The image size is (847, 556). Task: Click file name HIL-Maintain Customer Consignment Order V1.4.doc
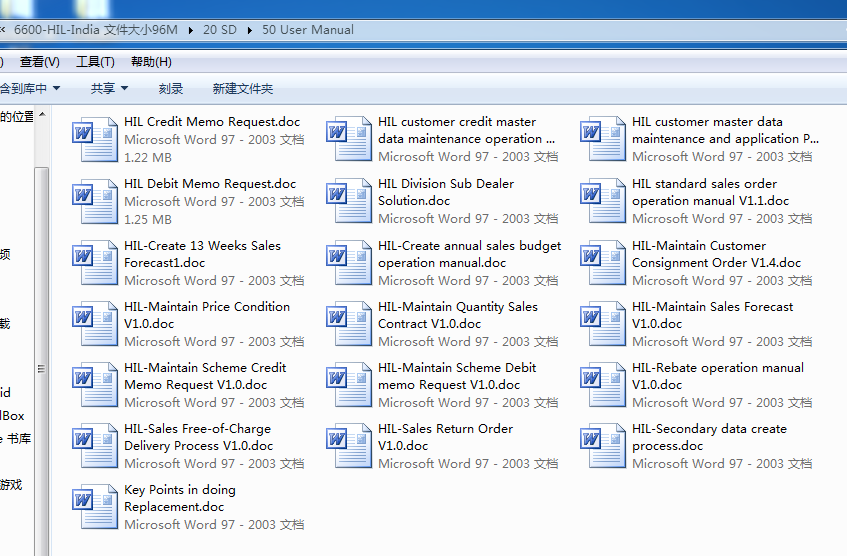(716, 254)
